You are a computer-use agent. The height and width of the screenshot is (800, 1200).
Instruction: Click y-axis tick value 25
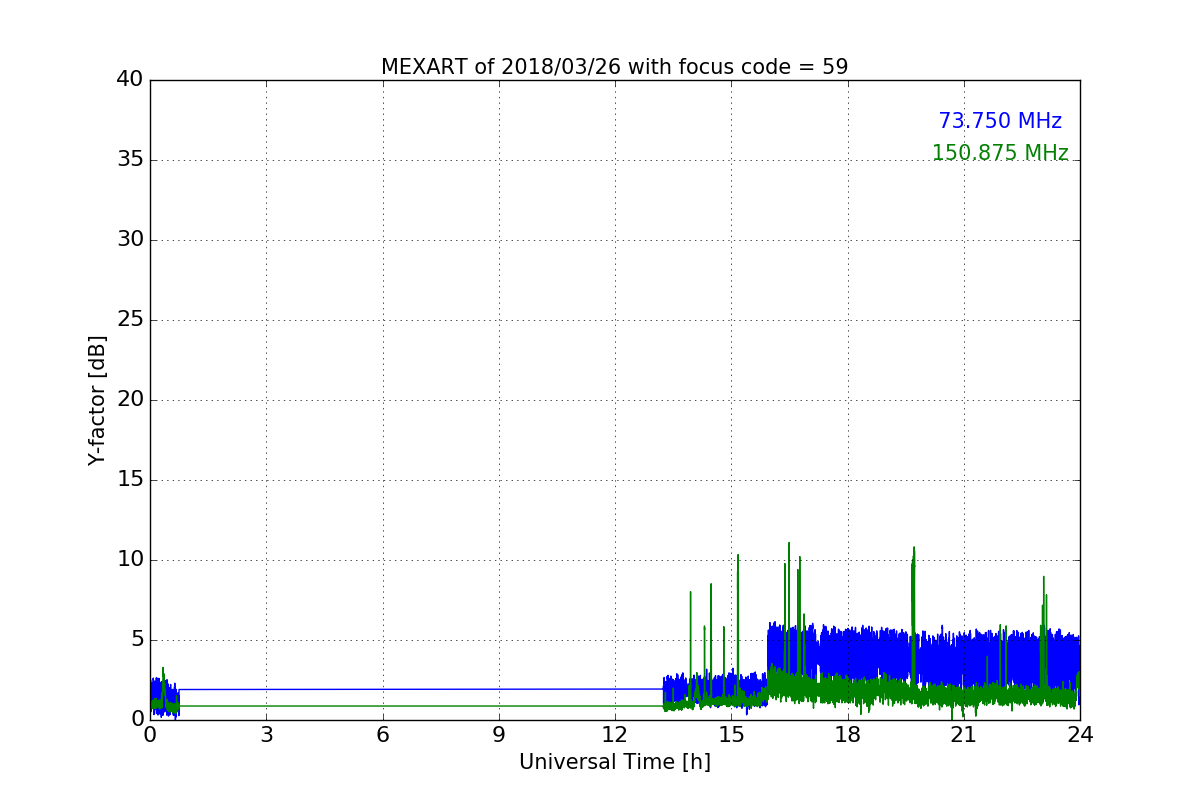click(x=130, y=320)
